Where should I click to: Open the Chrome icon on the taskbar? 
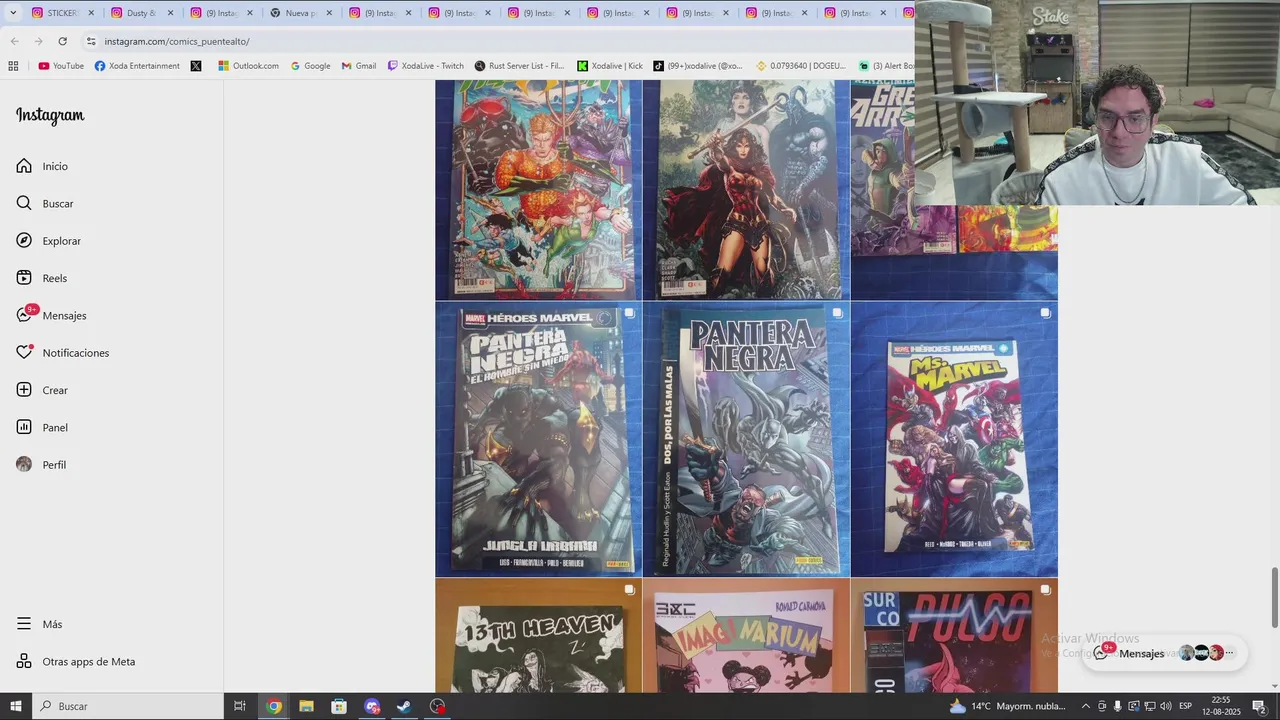[274, 706]
